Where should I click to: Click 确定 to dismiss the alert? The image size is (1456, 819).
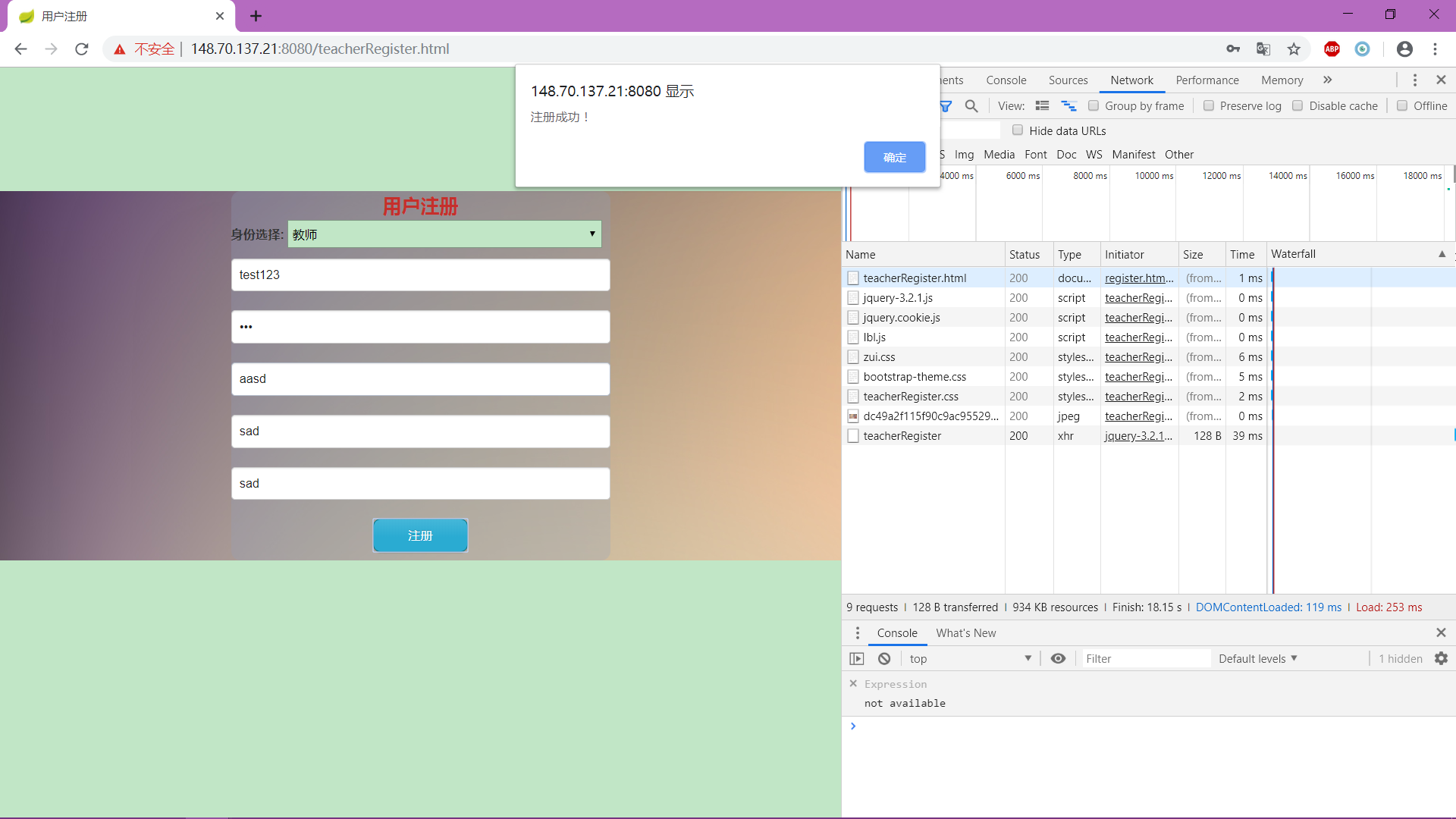point(894,157)
